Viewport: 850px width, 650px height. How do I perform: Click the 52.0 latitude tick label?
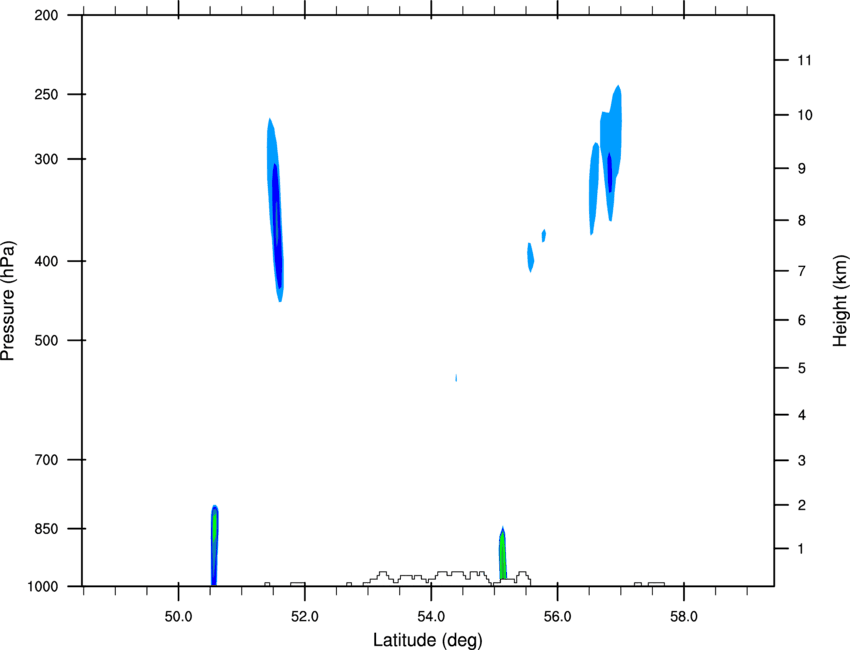[305, 616]
